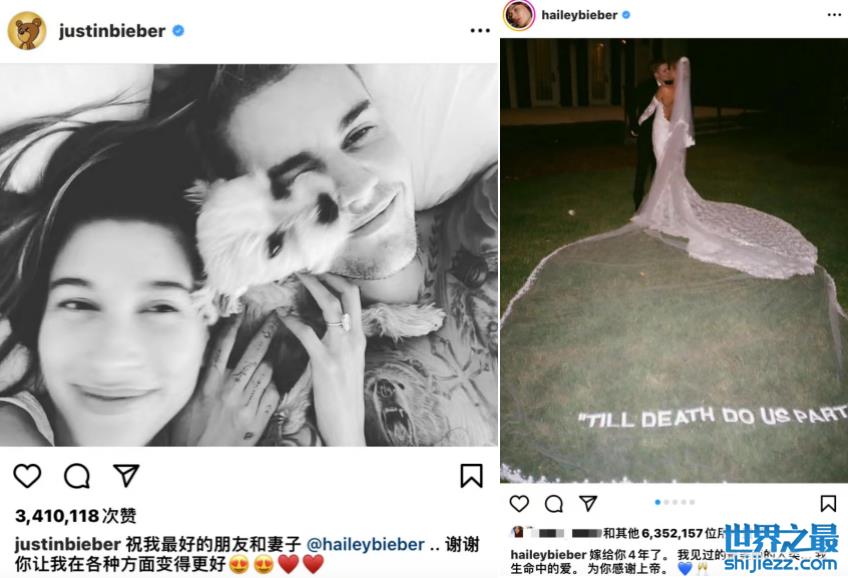Open justinbieber bear profile picture

tap(26, 31)
